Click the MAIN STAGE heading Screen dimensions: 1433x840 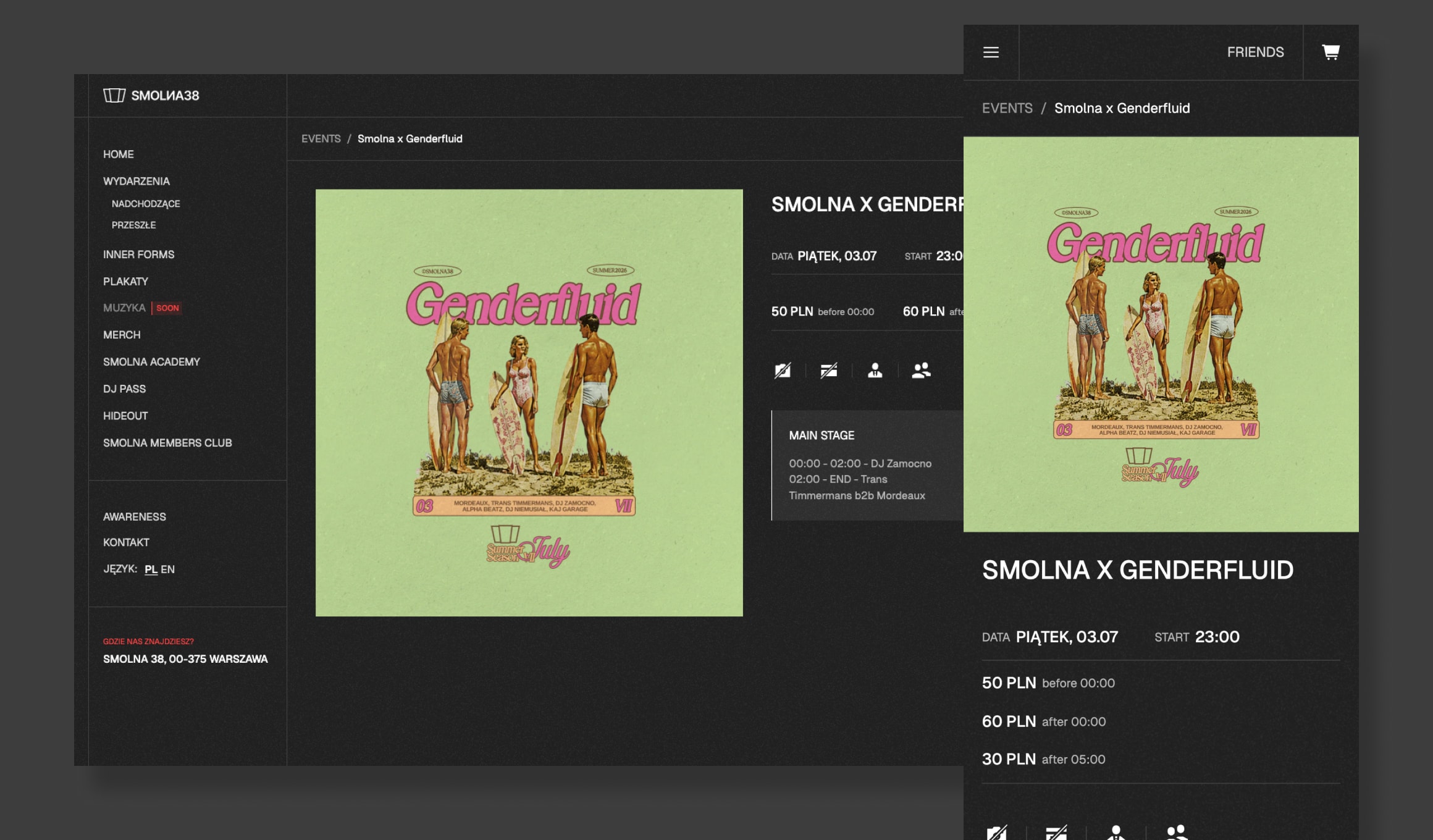pyautogui.click(x=822, y=436)
